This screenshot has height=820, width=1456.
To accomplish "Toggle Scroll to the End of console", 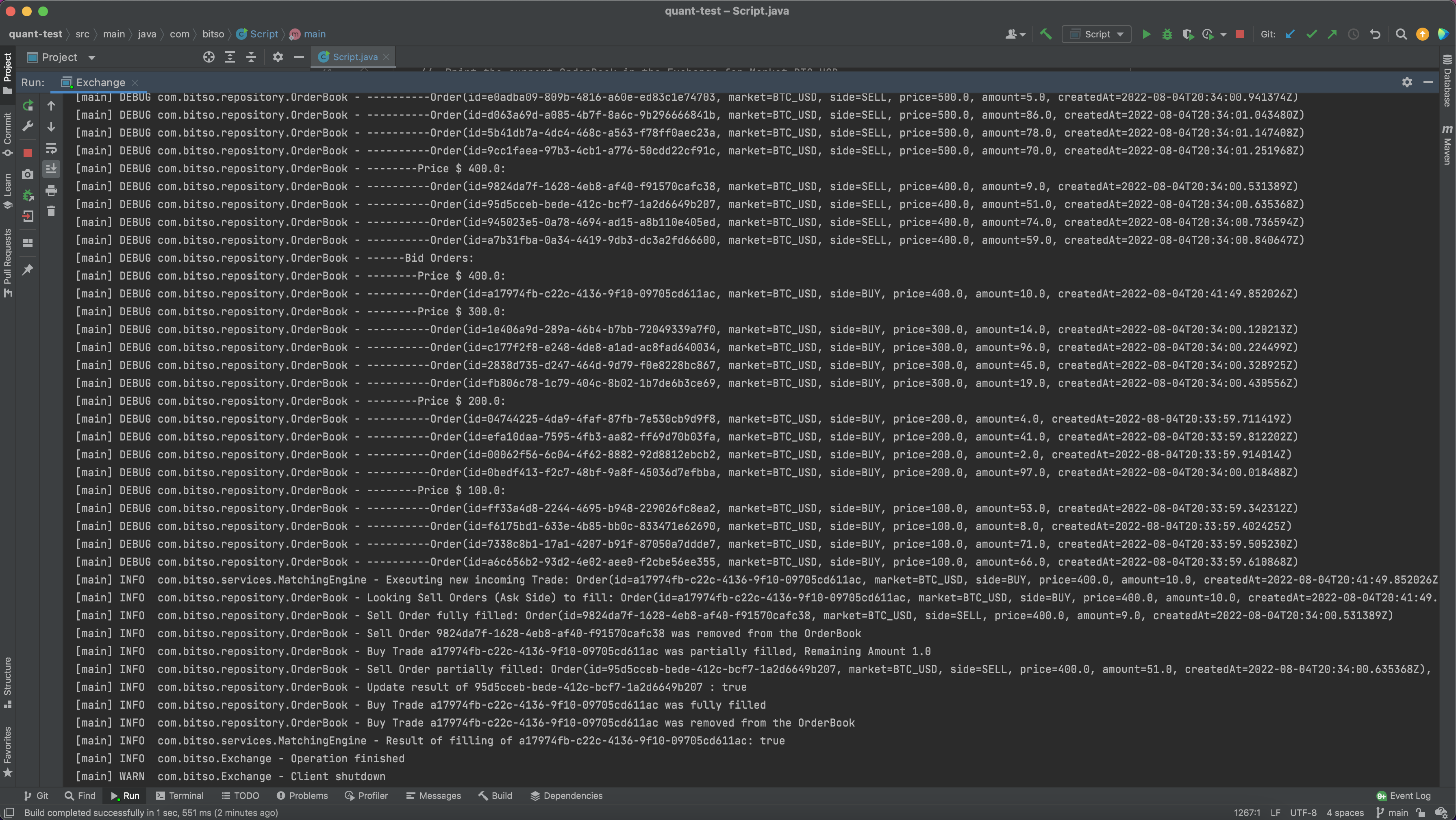I will coord(51,169).
